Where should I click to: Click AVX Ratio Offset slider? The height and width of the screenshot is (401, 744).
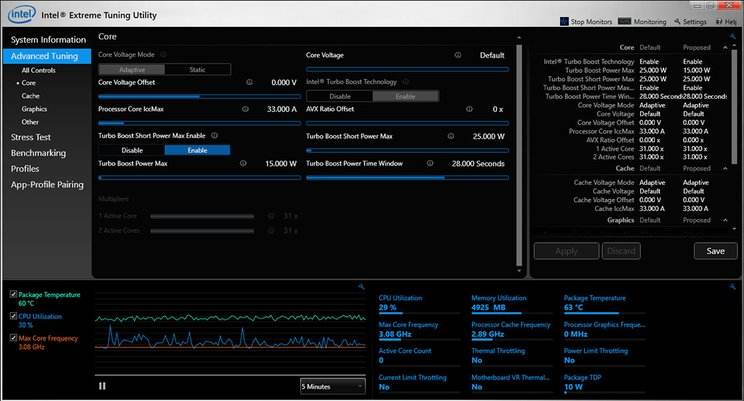click(x=407, y=123)
